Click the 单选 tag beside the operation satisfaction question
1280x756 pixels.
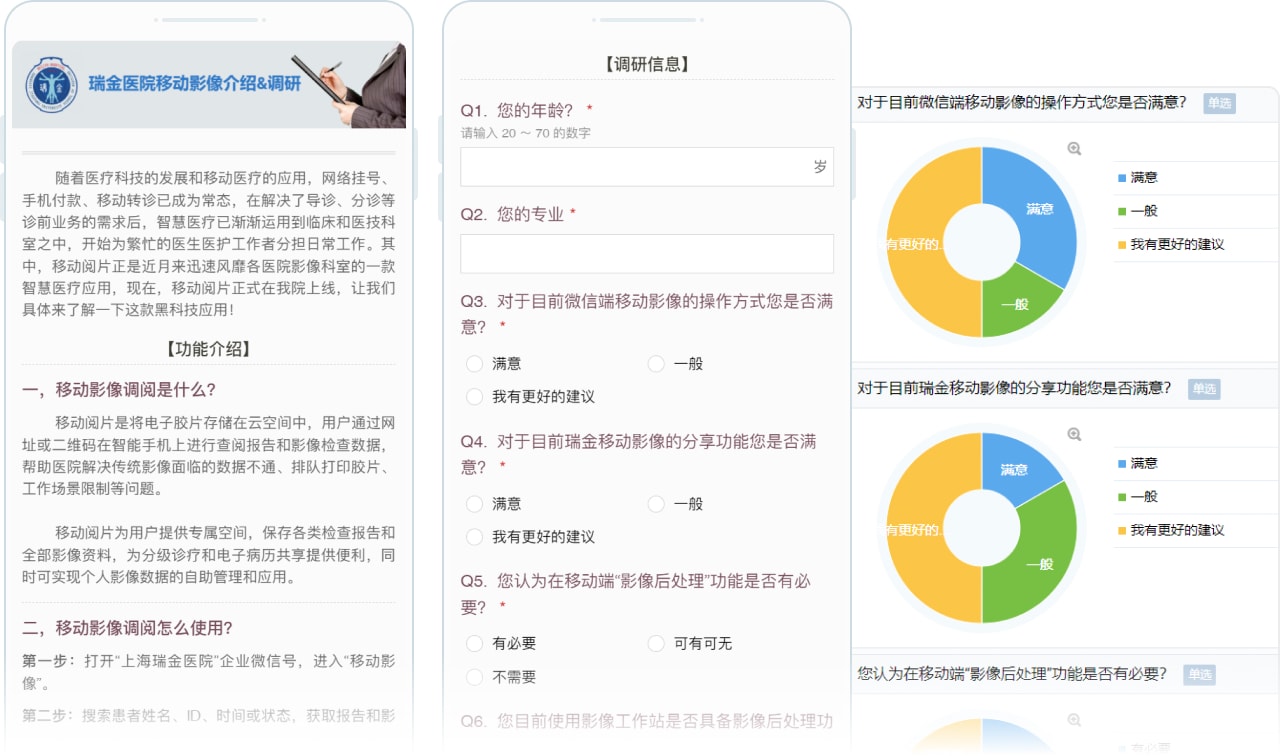pyautogui.click(x=1219, y=103)
